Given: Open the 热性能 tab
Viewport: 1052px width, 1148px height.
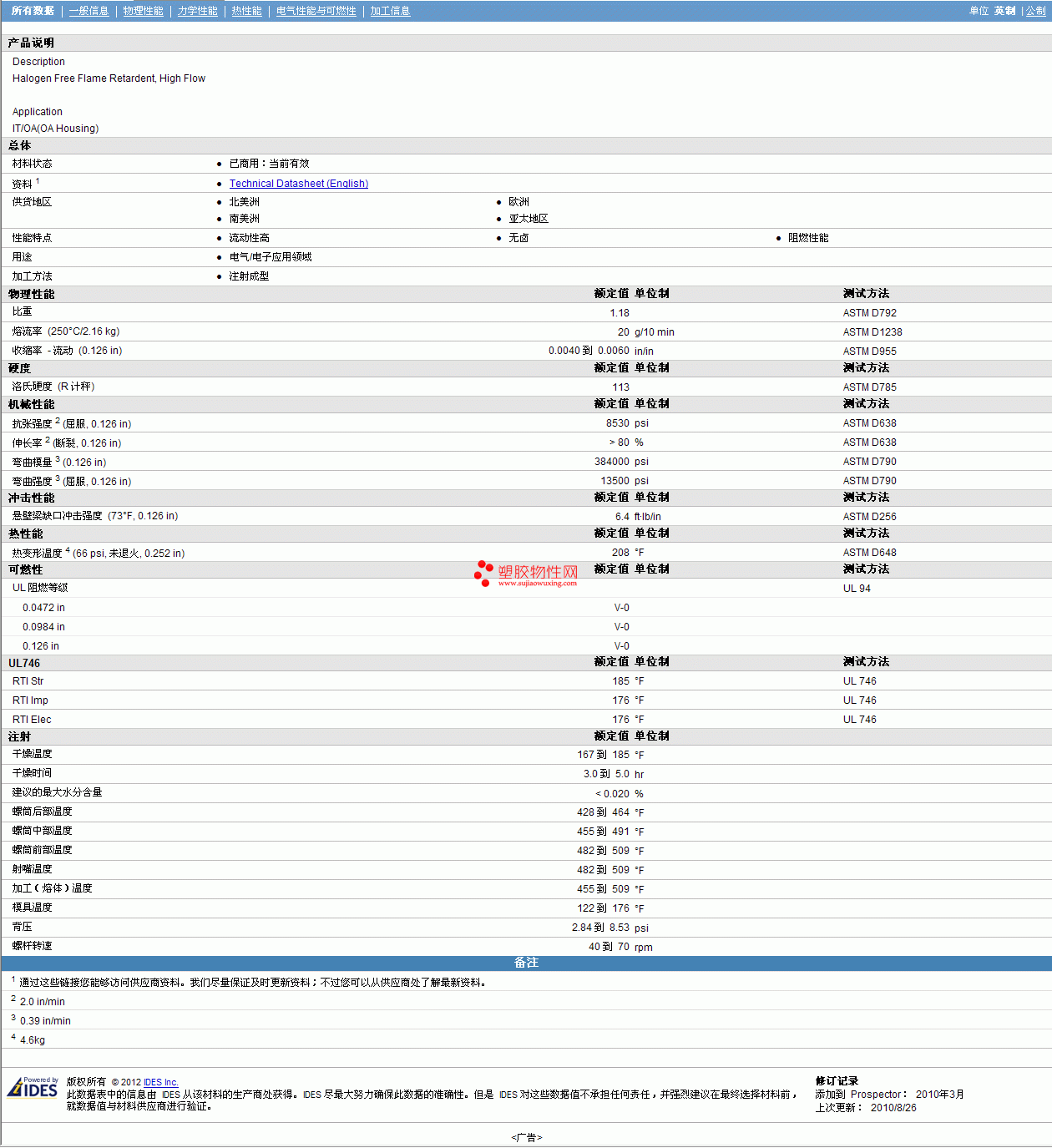Looking at the screenshot, I should click(246, 11).
